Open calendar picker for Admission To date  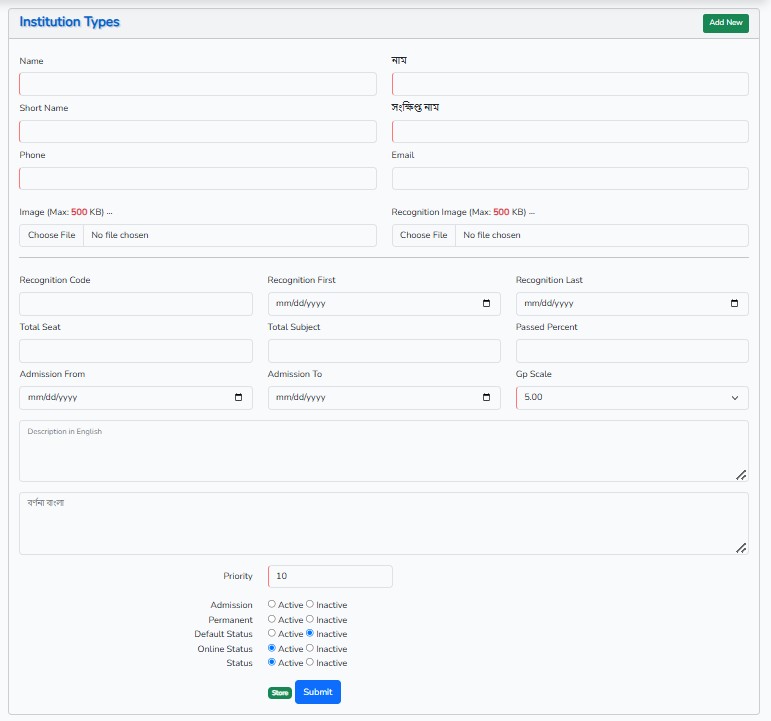pyautogui.click(x=486, y=398)
